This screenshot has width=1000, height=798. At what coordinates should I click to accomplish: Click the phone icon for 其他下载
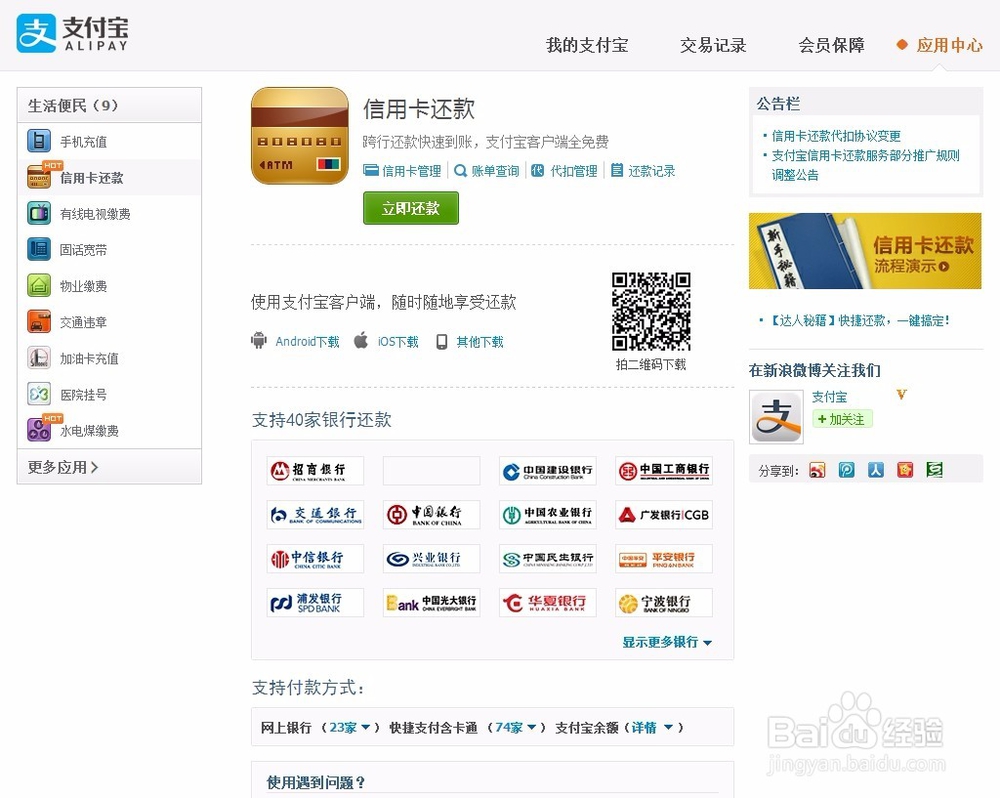(x=441, y=342)
